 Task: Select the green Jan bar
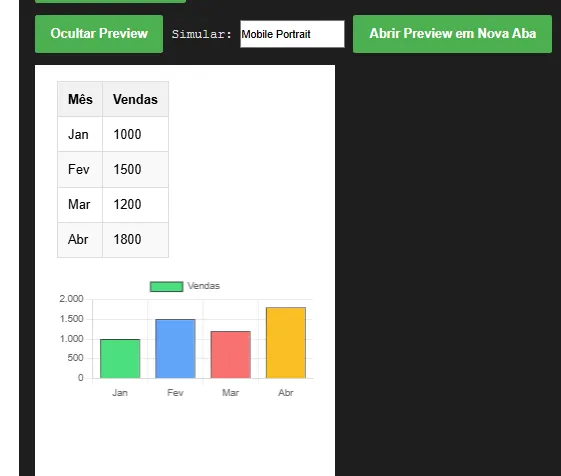(120, 359)
